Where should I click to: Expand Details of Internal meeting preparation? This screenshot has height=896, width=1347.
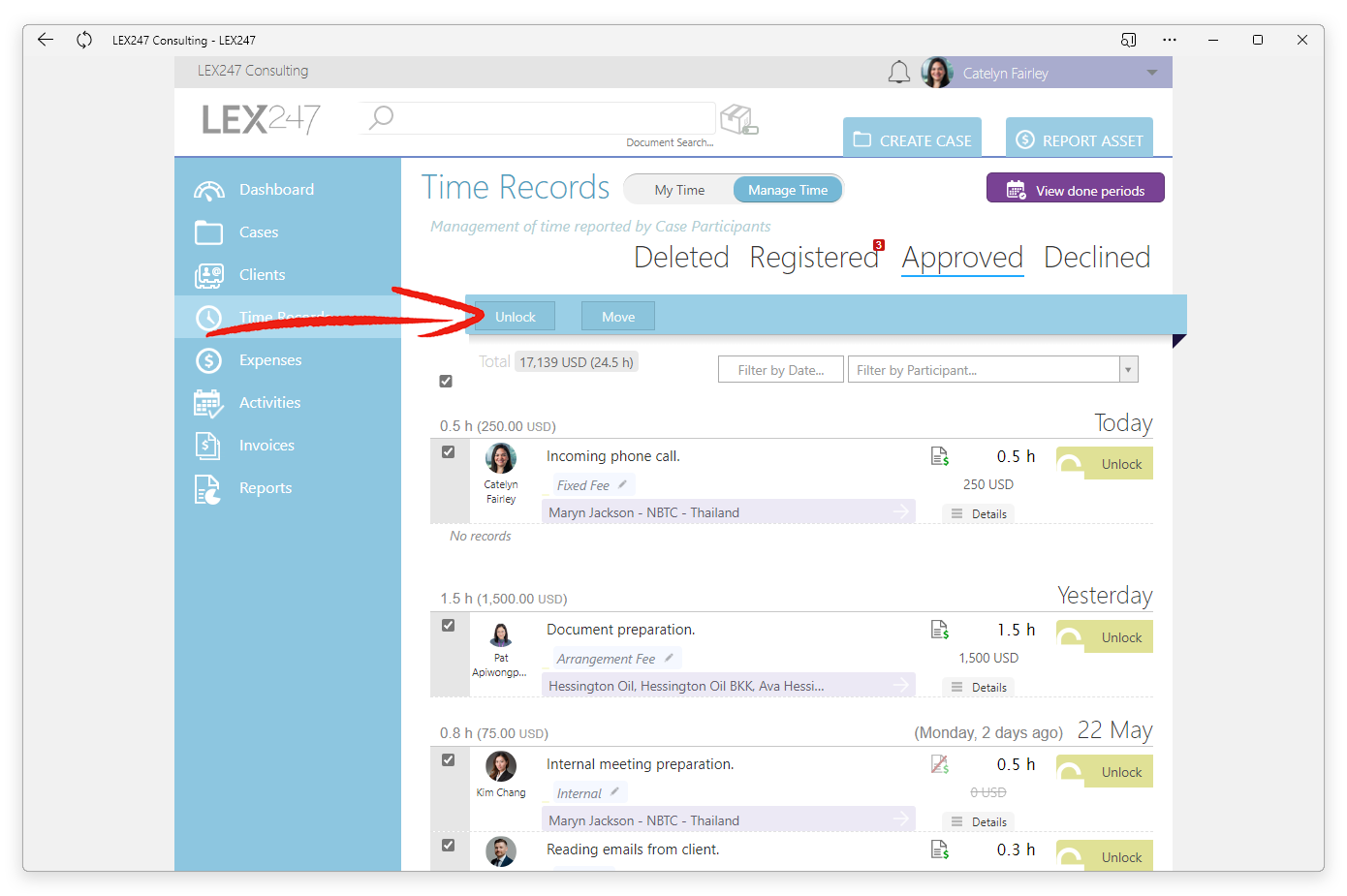979,822
